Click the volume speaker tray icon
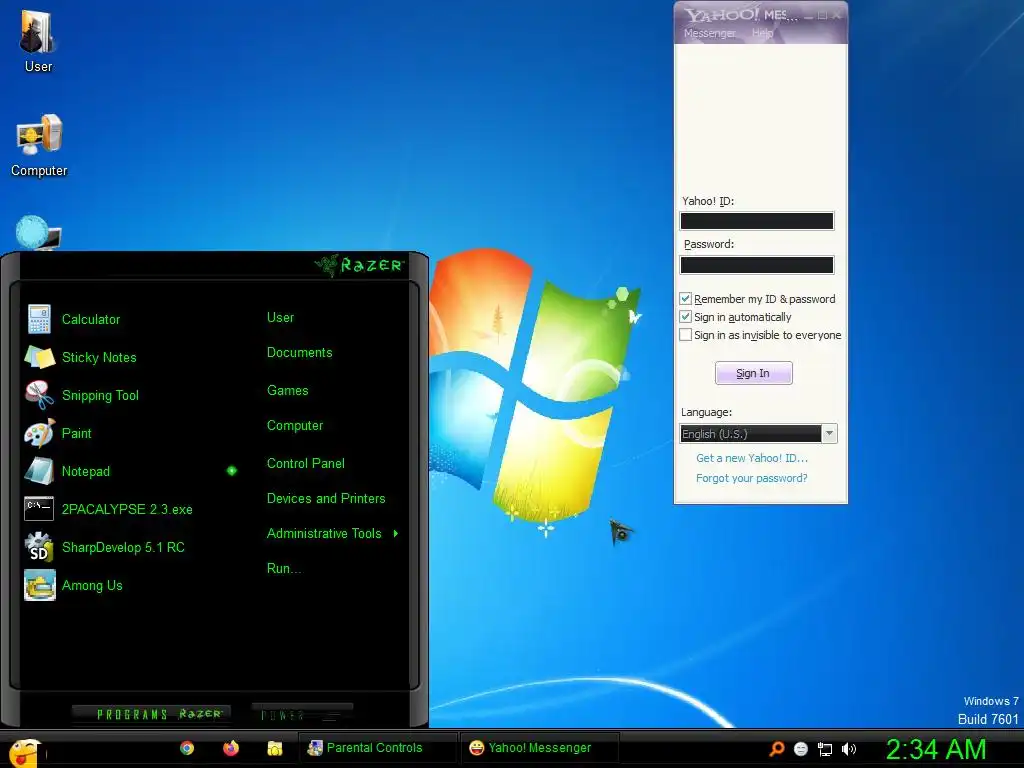The width and height of the screenshot is (1024, 768). tap(848, 749)
